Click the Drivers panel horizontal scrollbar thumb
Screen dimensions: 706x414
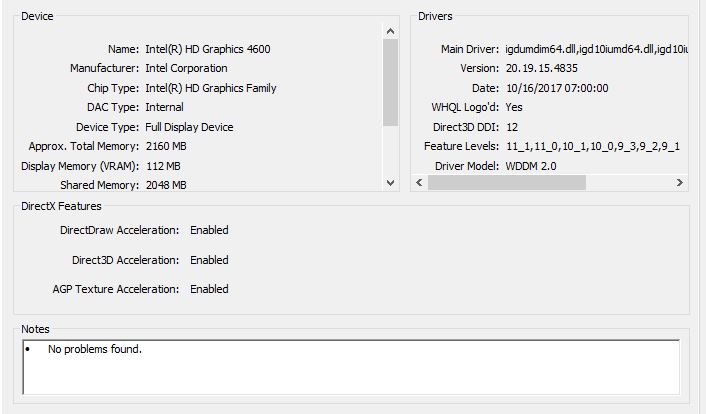pyautogui.click(x=506, y=183)
